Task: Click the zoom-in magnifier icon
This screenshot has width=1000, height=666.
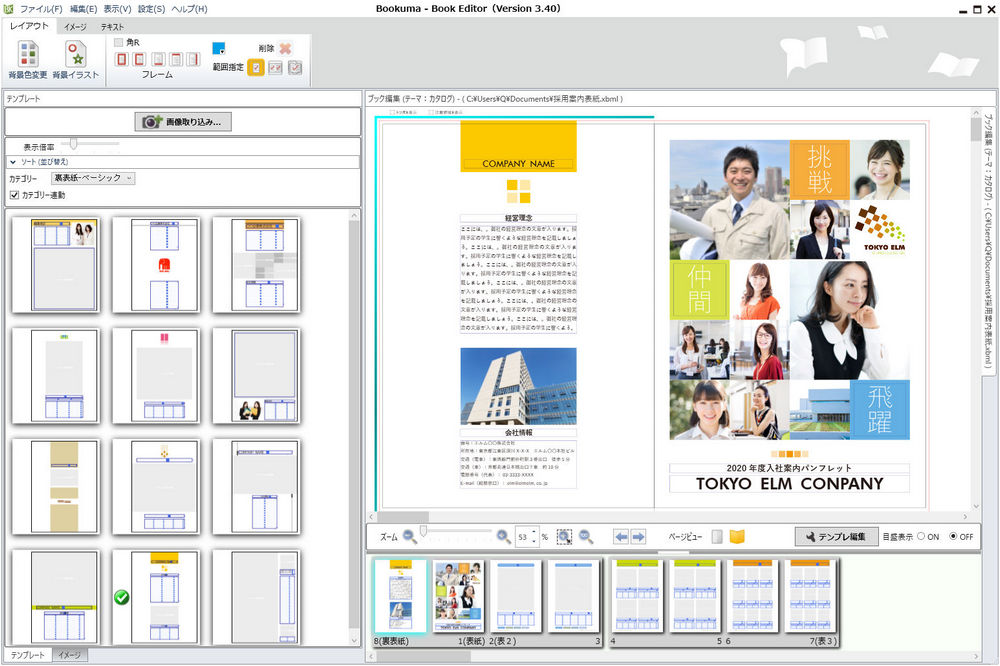Action: (503, 537)
